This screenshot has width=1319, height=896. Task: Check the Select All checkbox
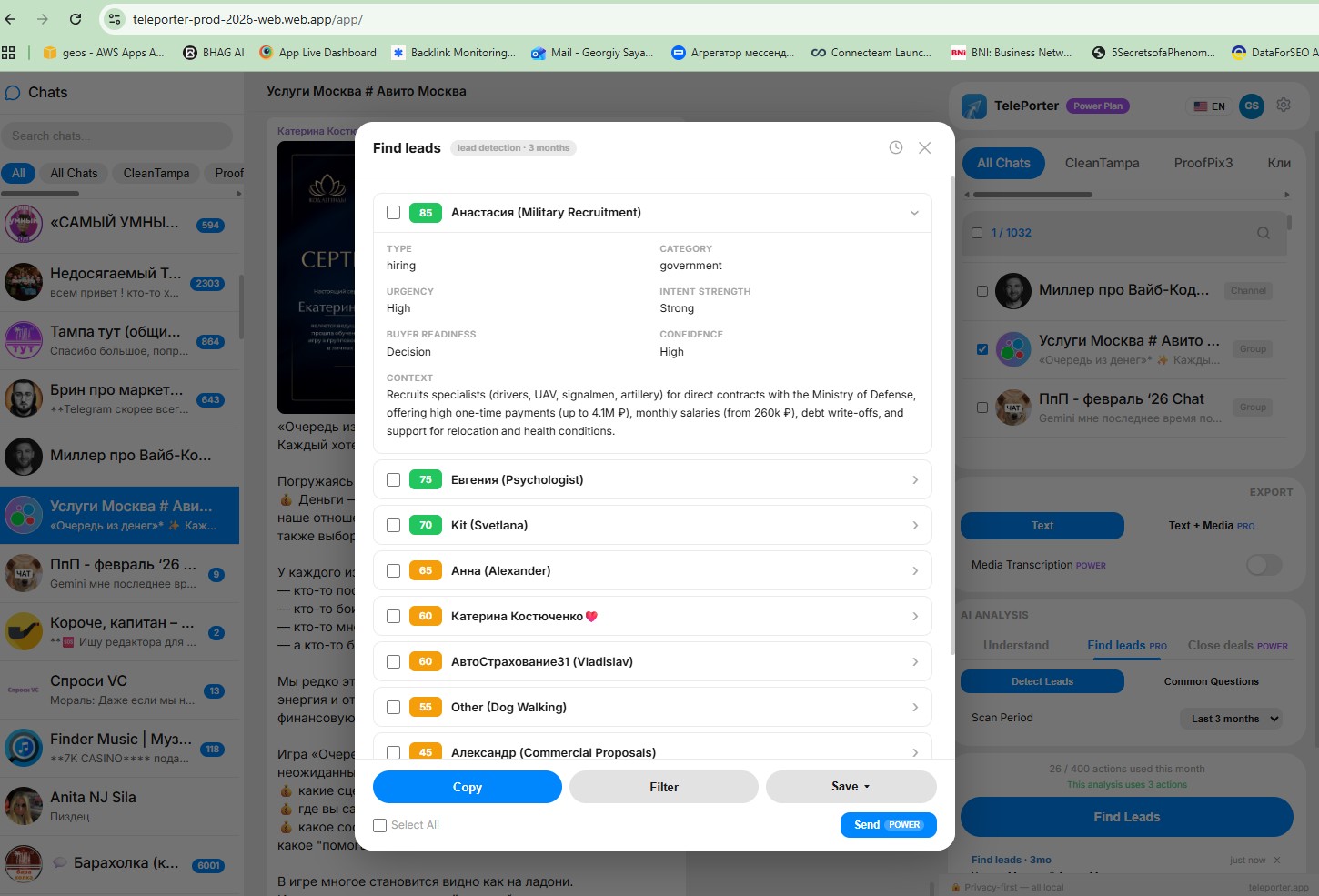pyautogui.click(x=379, y=825)
